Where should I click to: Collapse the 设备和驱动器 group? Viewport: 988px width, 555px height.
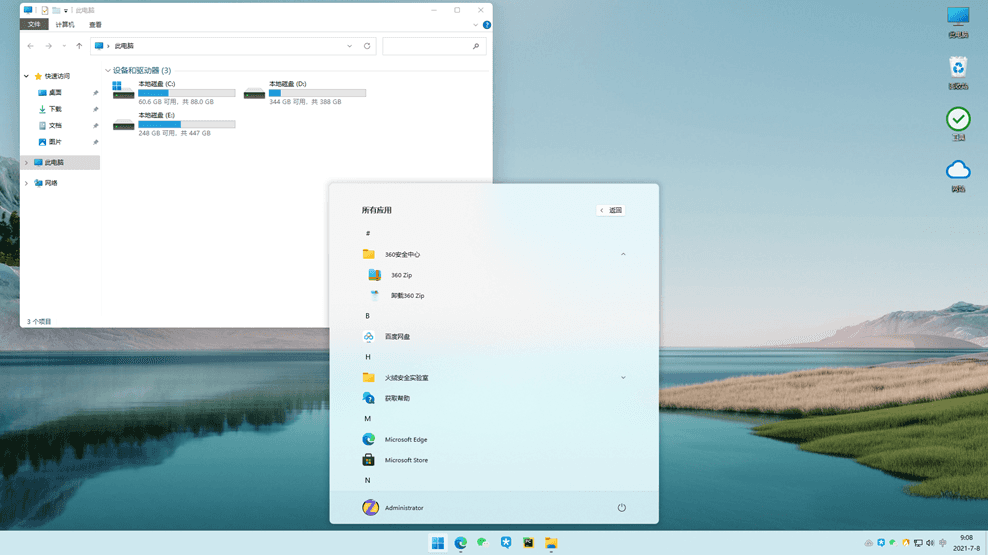pos(108,71)
